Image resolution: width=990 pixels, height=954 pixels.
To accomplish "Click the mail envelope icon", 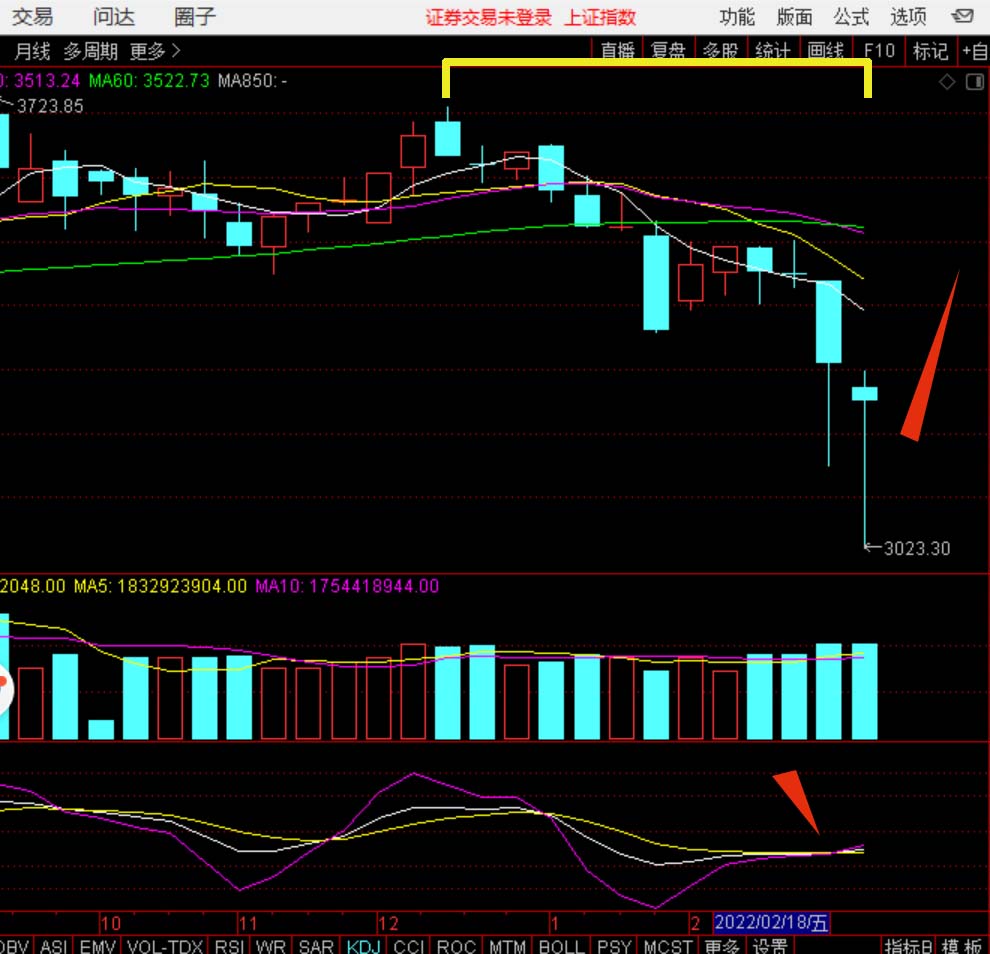I will (x=963, y=16).
